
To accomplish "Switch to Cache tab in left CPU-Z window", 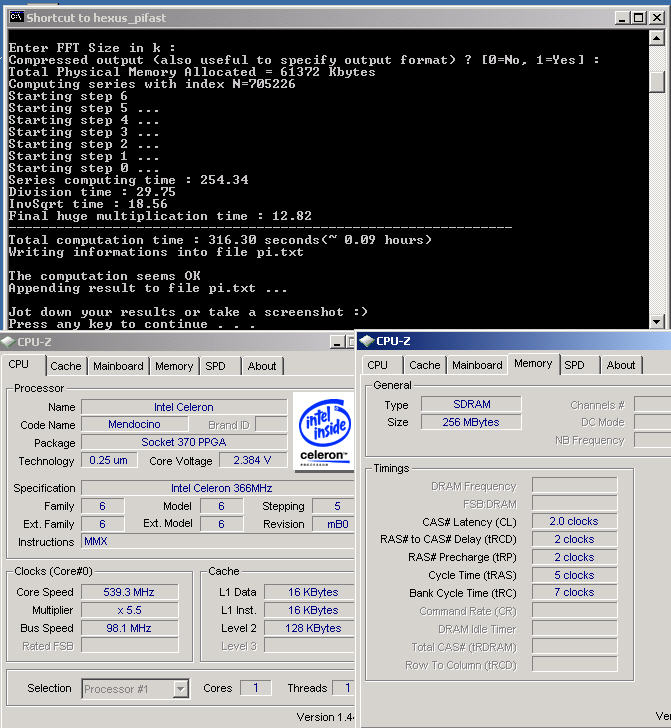I will pyautogui.click(x=66, y=366).
